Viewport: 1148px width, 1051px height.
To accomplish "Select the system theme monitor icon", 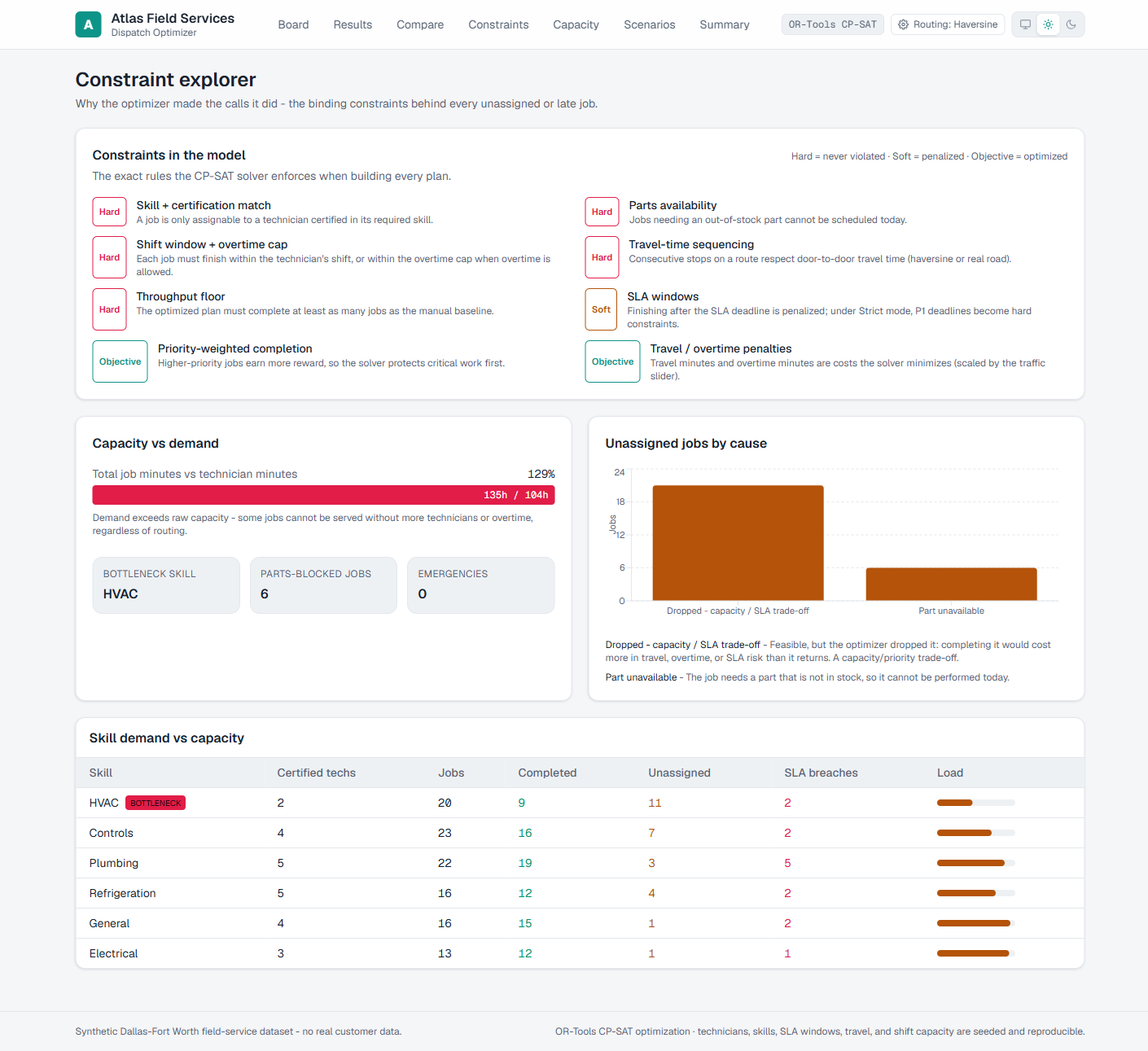I will (1026, 24).
